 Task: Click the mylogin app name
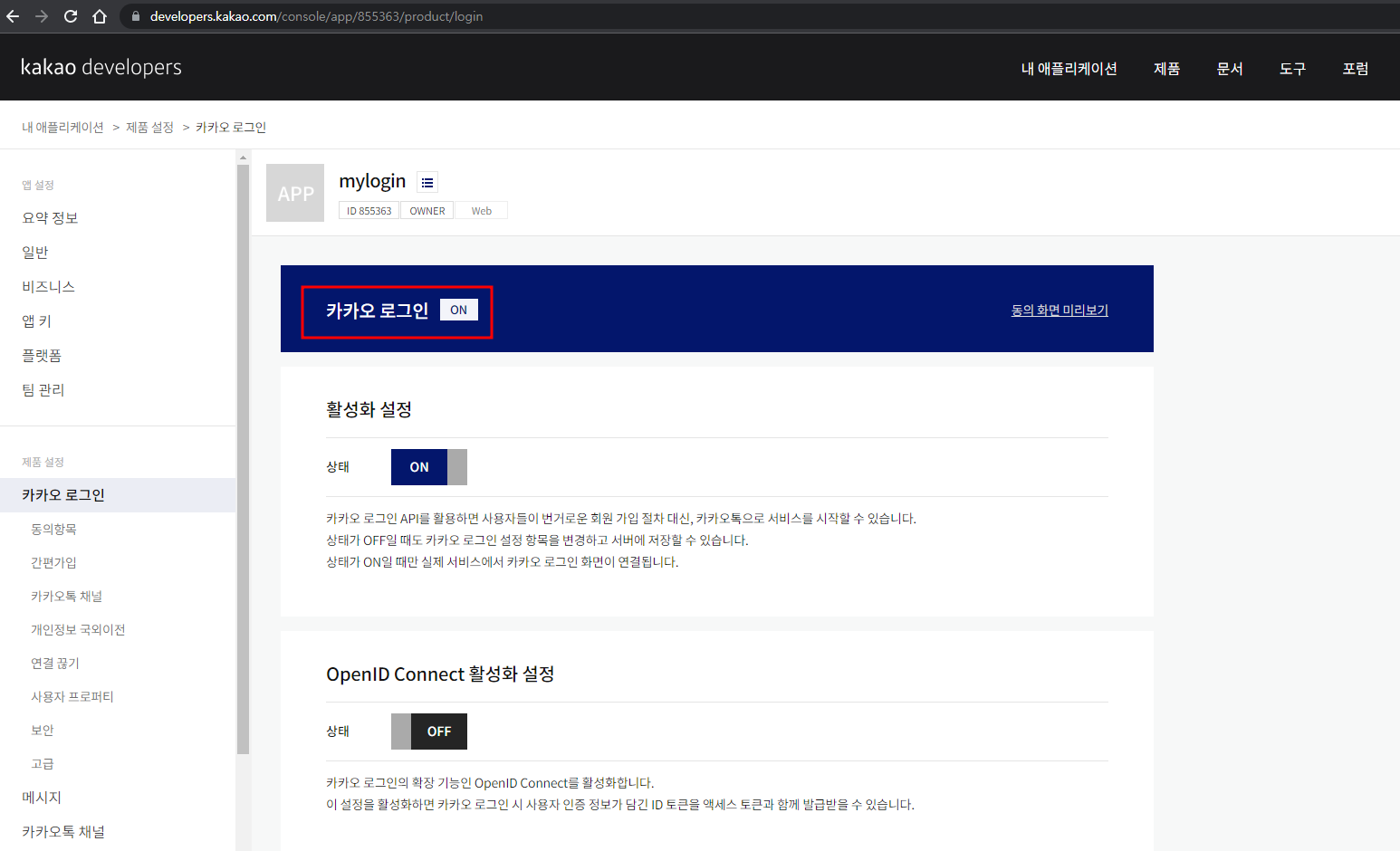(x=372, y=181)
